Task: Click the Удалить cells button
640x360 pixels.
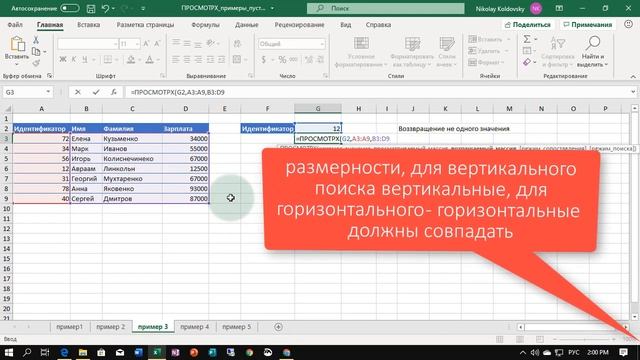Action: [488, 51]
